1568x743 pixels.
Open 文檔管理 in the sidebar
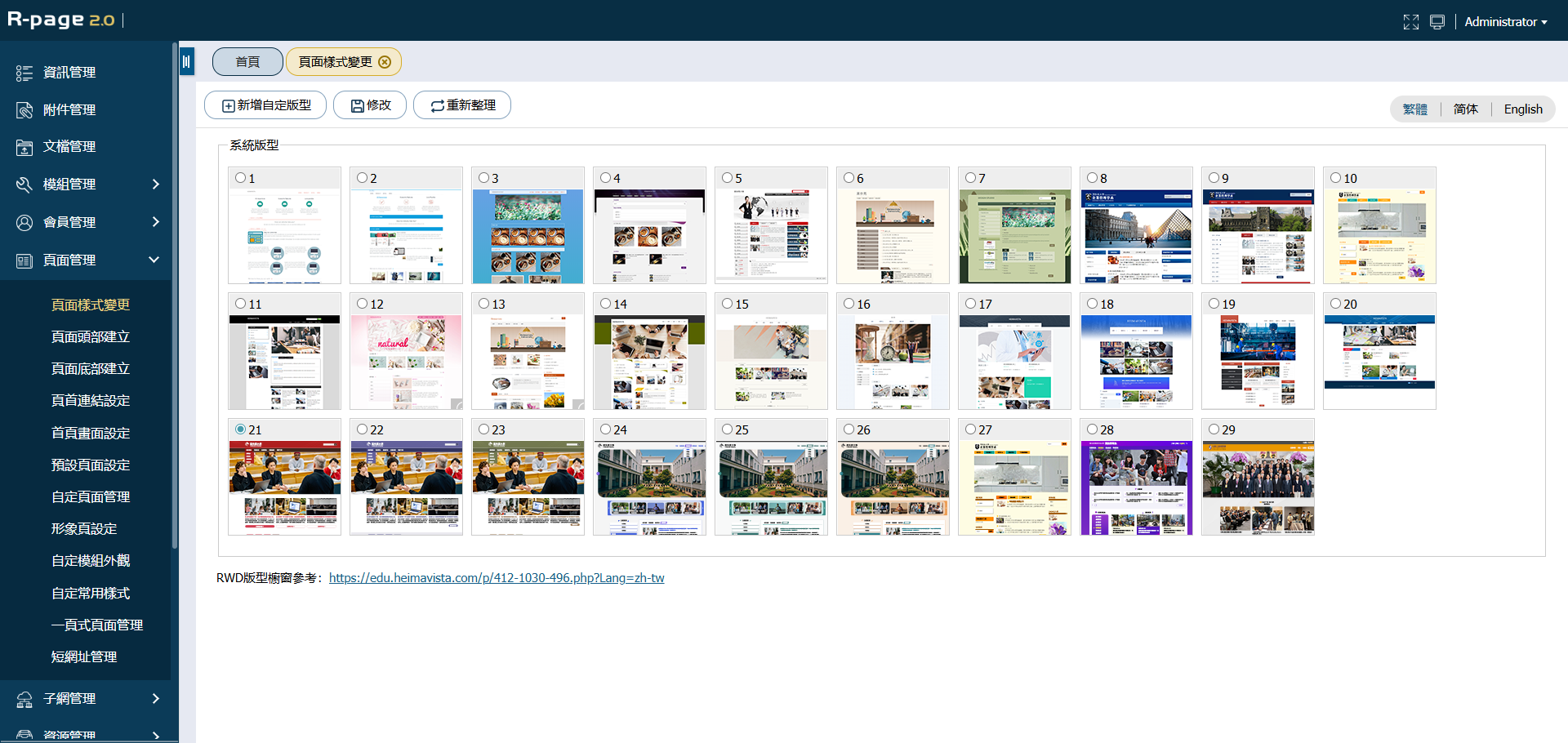69,147
